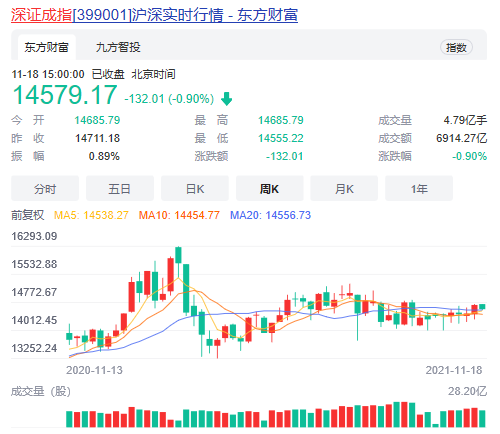Click the 2021-11-18 end date label
The height and width of the screenshot is (434, 500).
pyautogui.click(x=454, y=370)
